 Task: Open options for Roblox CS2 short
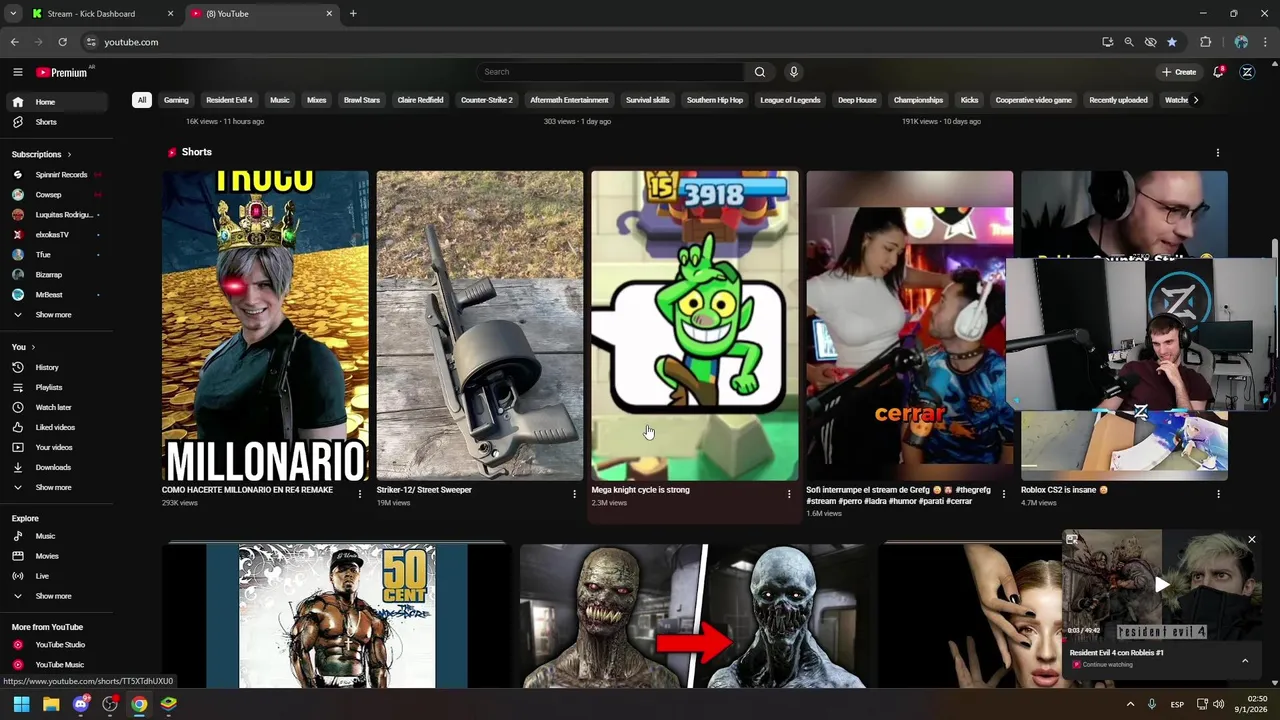click(1218, 494)
